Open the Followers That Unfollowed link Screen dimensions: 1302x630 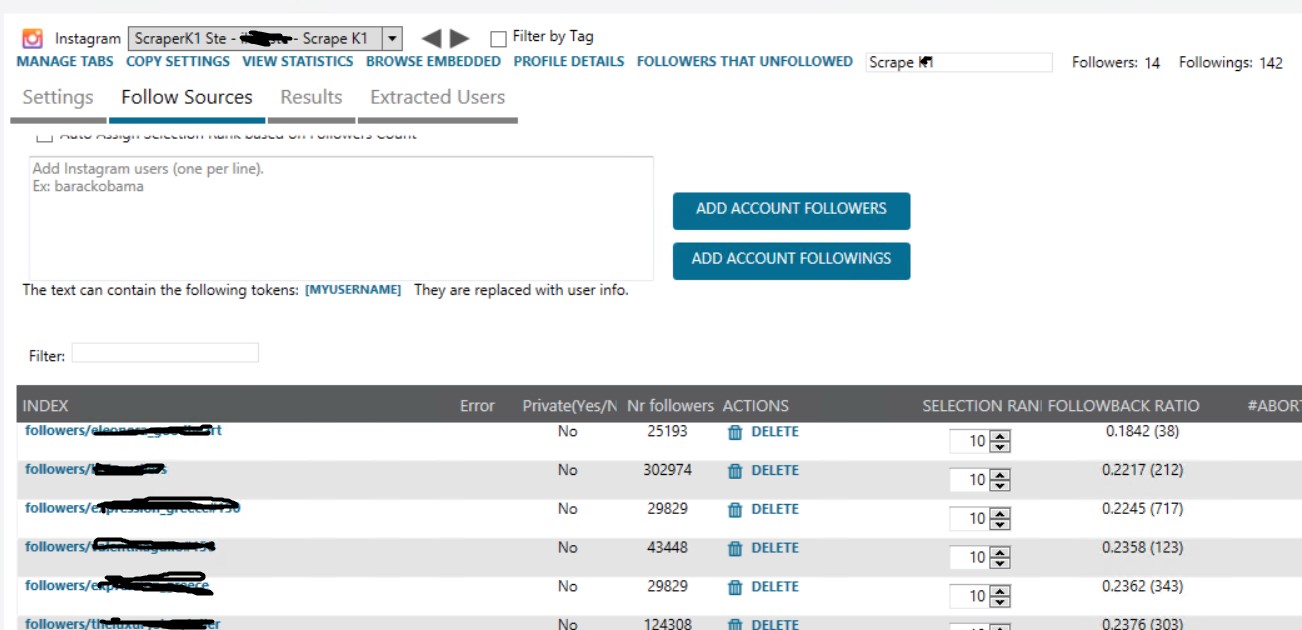744,62
